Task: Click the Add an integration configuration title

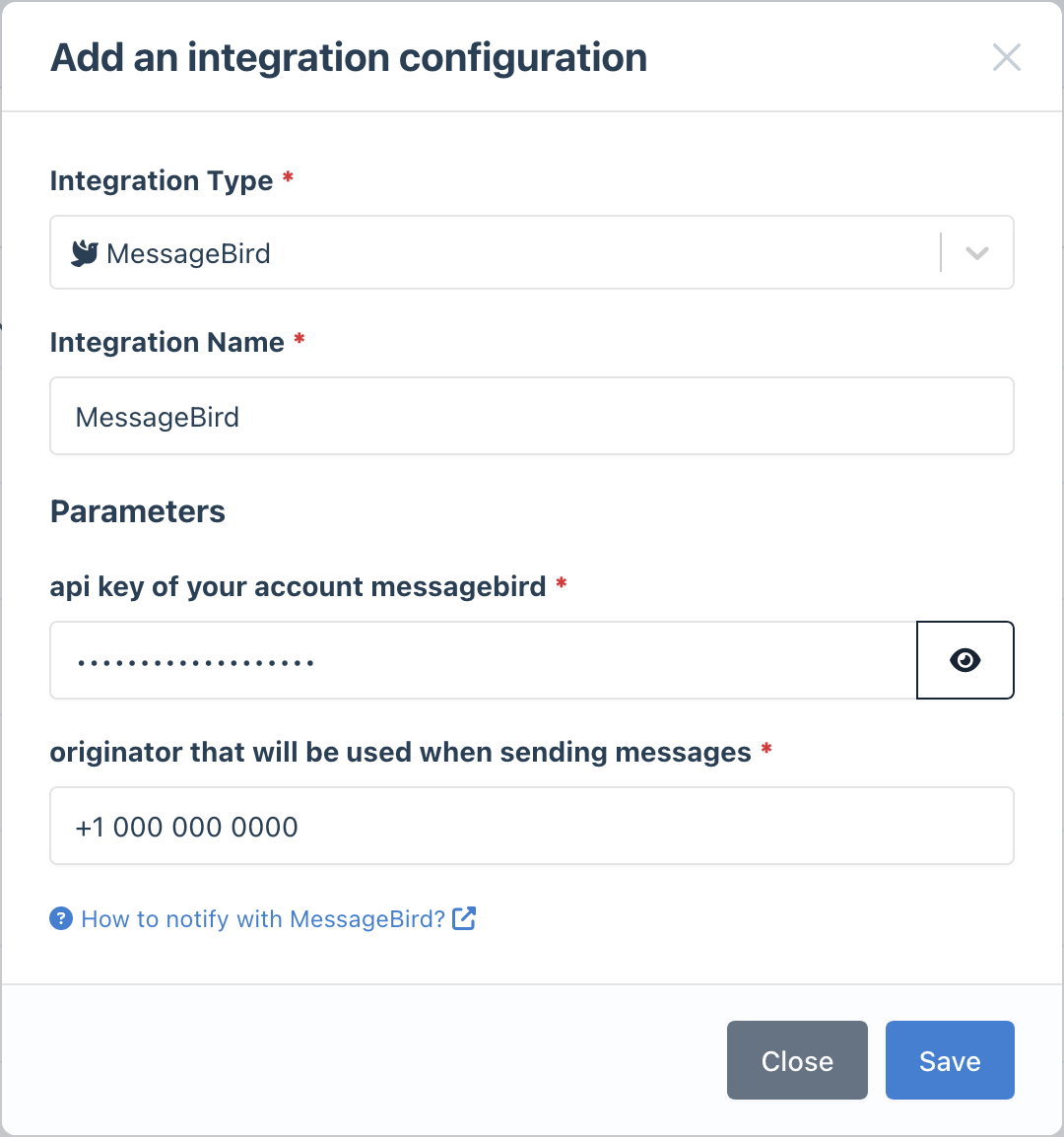Action: (x=349, y=57)
